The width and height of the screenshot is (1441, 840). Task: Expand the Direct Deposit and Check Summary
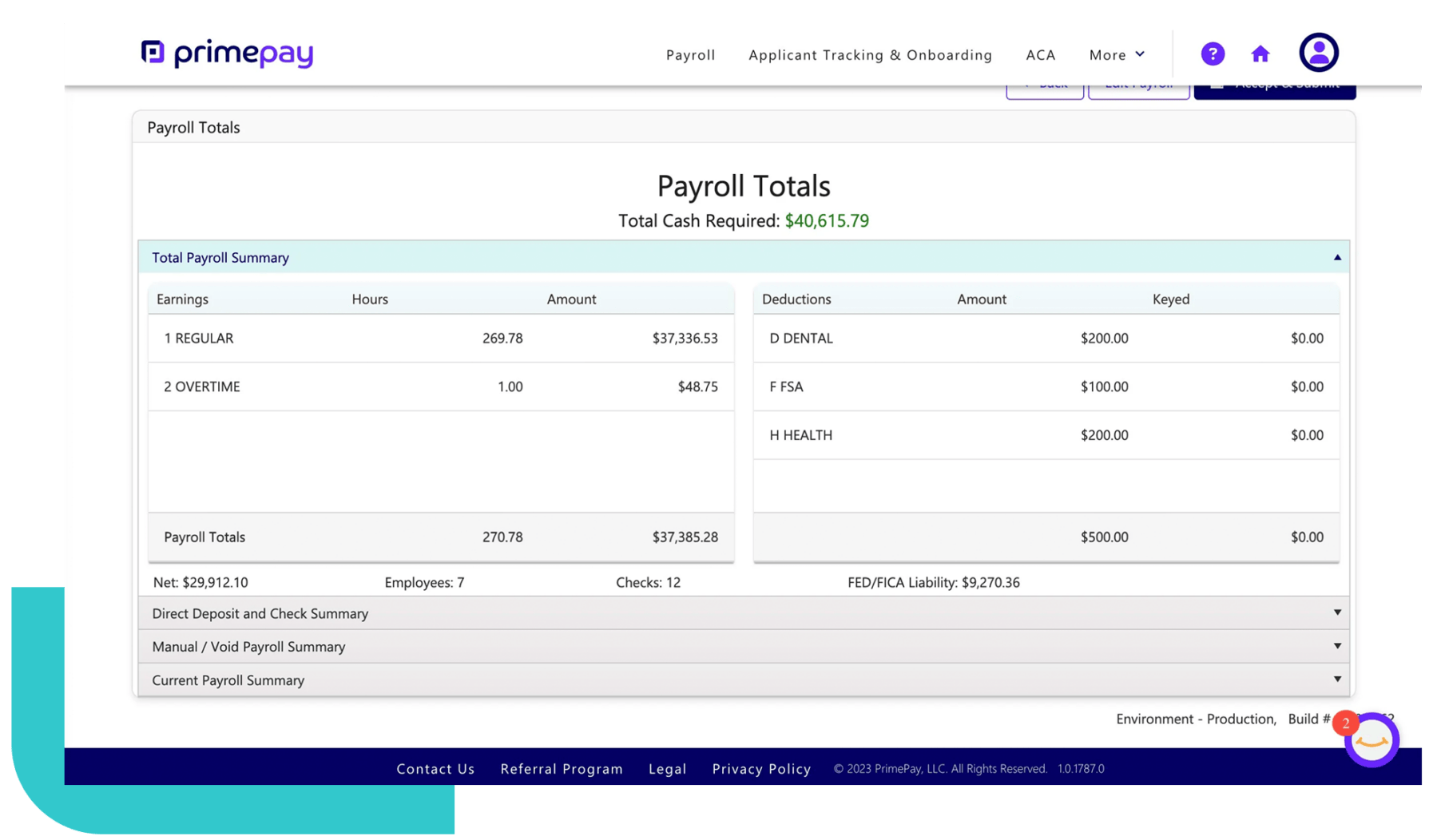point(1338,612)
